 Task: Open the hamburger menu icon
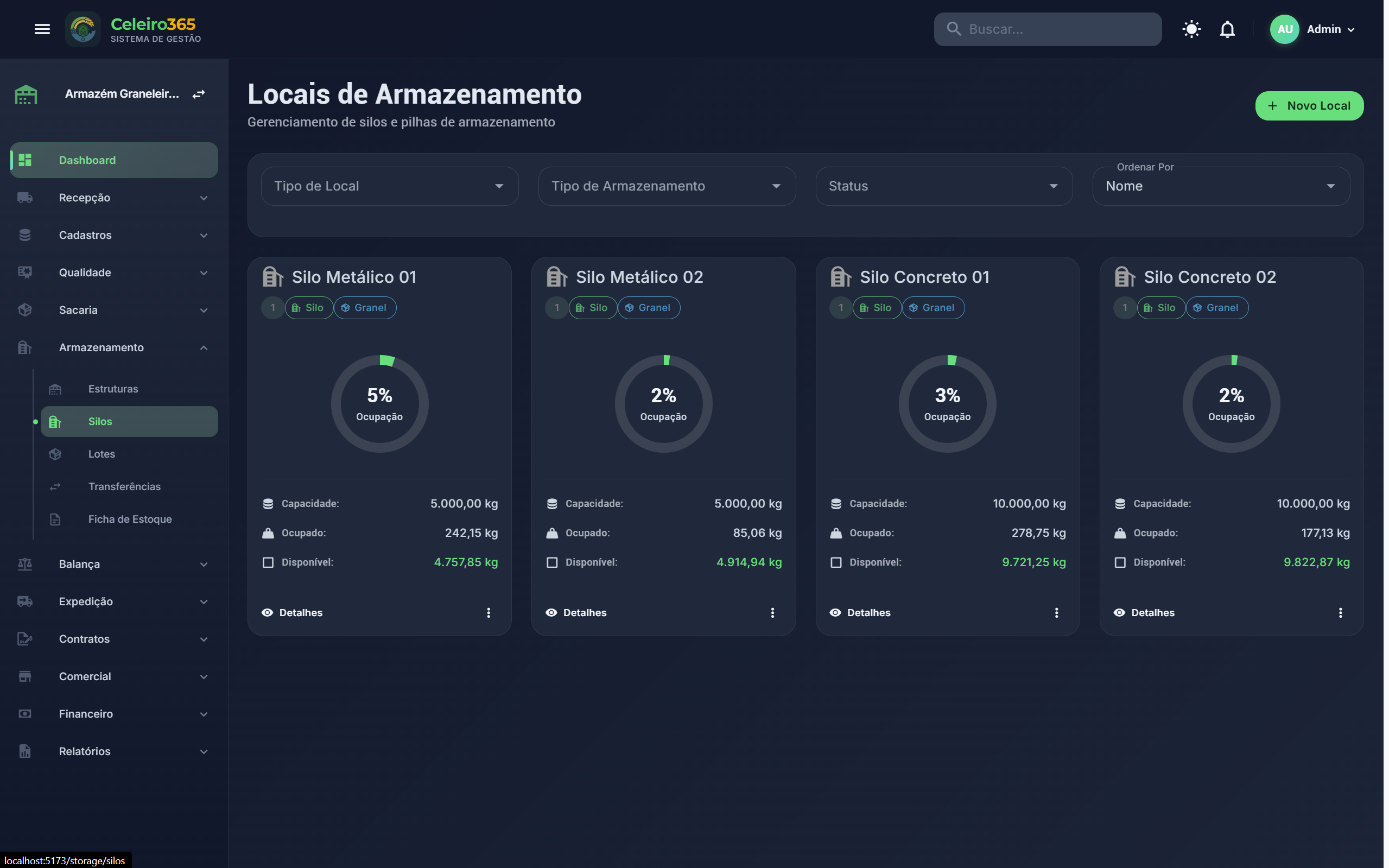(42, 29)
